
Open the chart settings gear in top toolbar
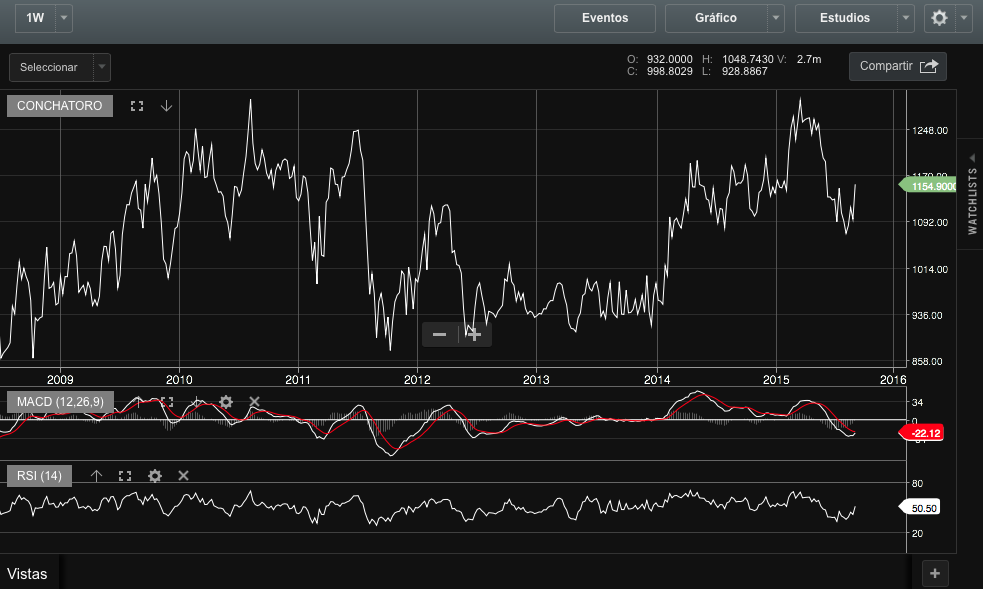(939, 18)
